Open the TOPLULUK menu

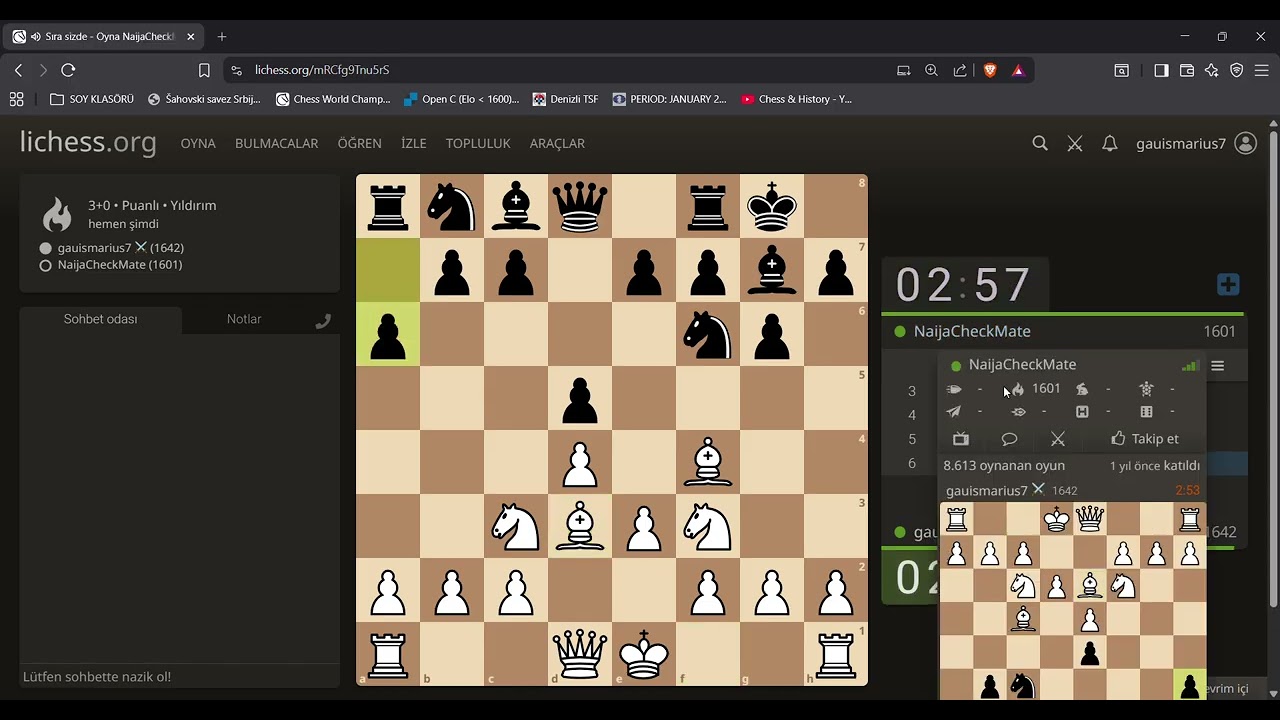[478, 143]
